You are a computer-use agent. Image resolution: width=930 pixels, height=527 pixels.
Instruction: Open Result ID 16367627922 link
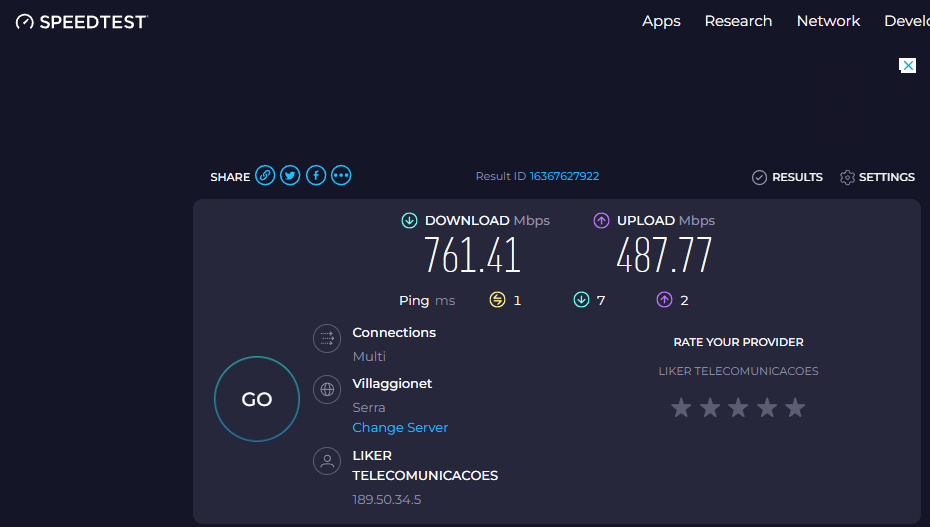(564, 176)
